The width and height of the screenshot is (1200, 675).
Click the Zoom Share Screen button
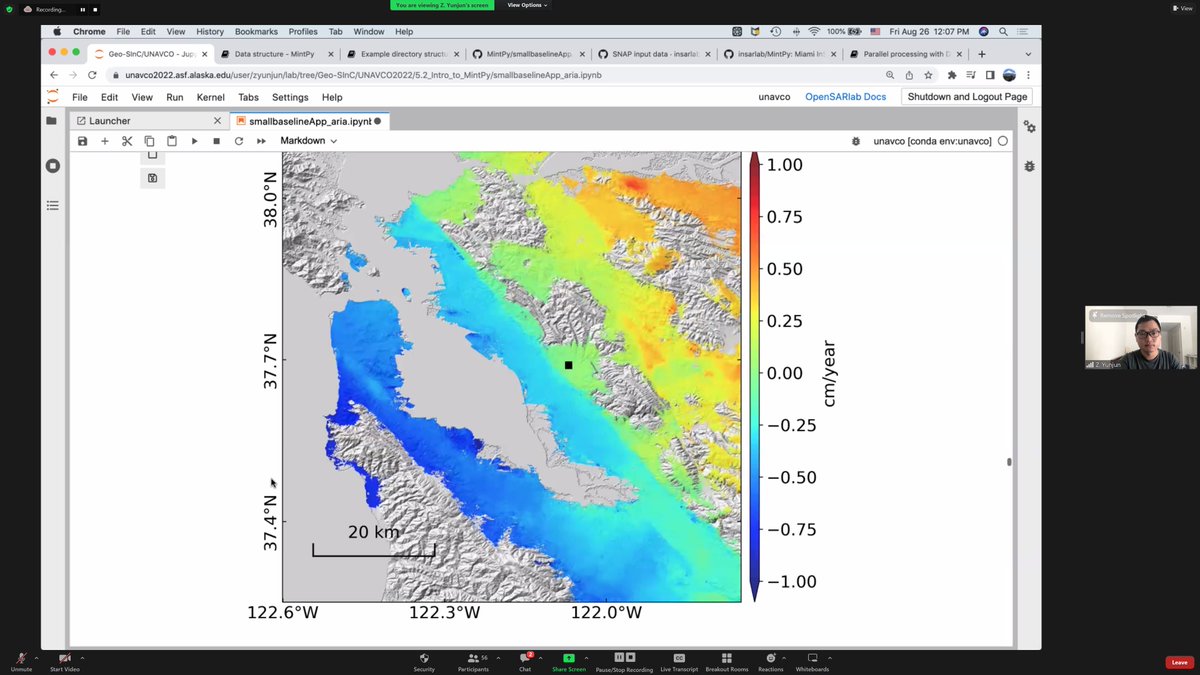point(569,661)
